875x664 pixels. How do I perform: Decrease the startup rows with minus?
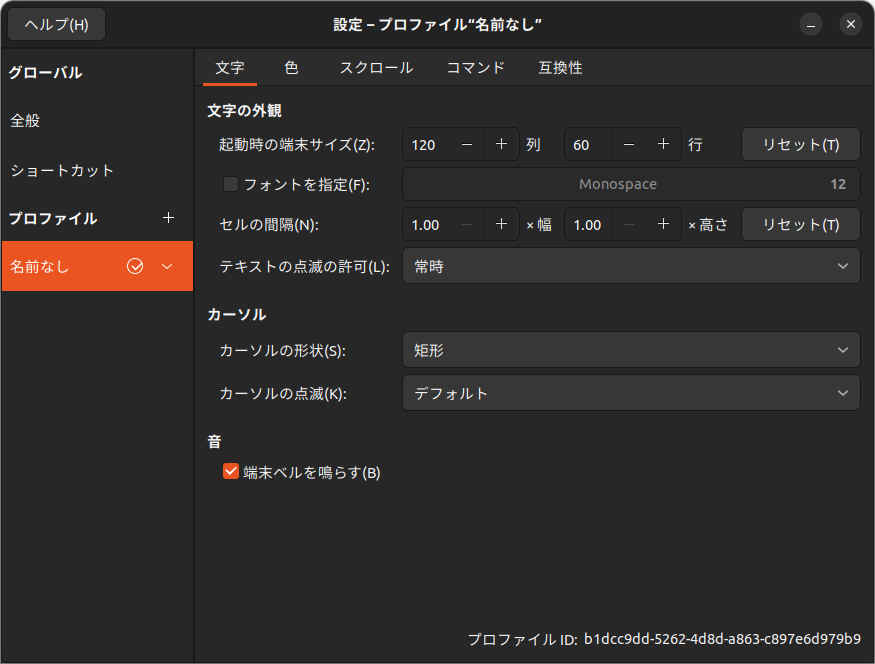tap(629, 144)
